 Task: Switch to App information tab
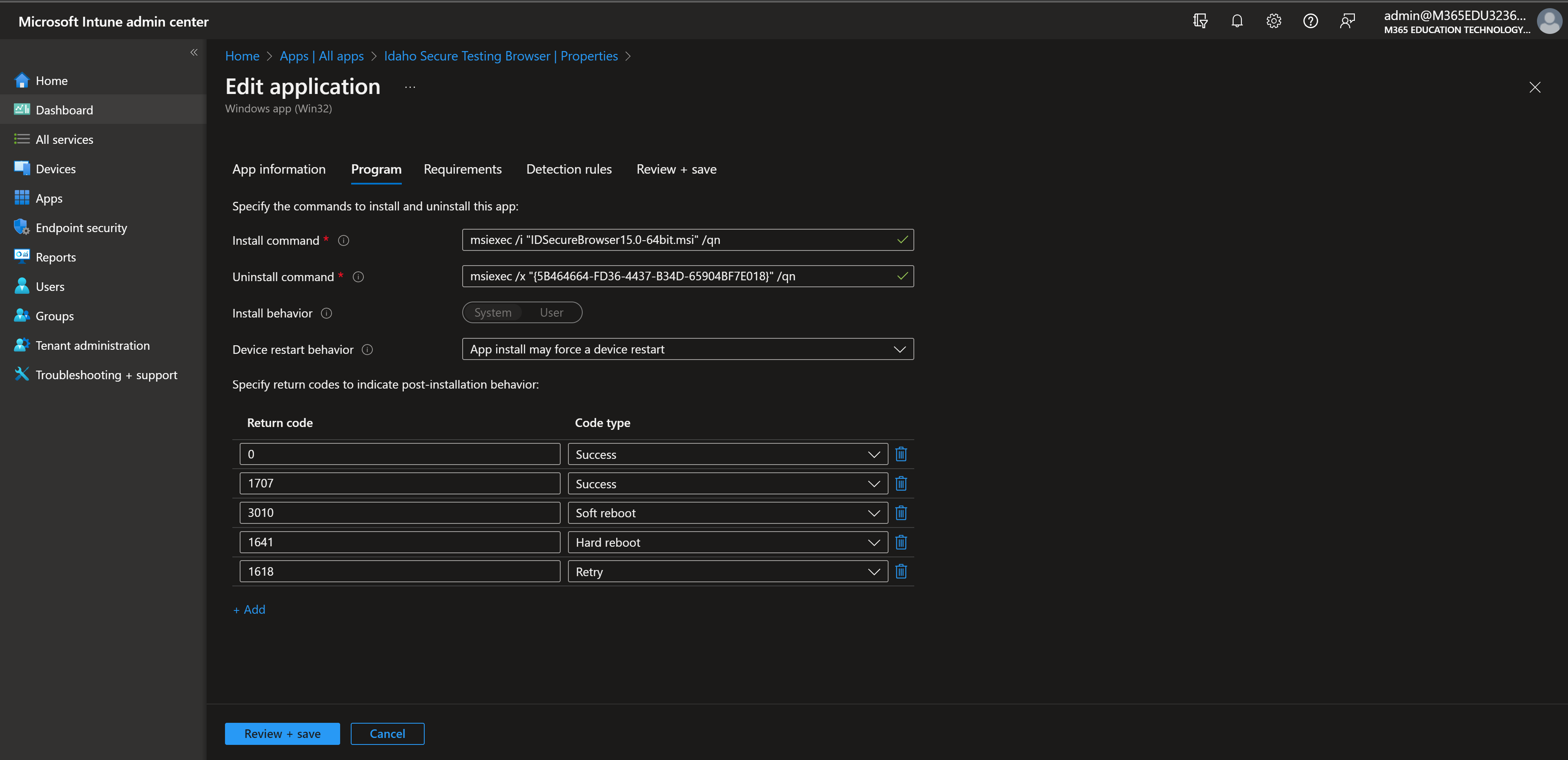point(279,169)
